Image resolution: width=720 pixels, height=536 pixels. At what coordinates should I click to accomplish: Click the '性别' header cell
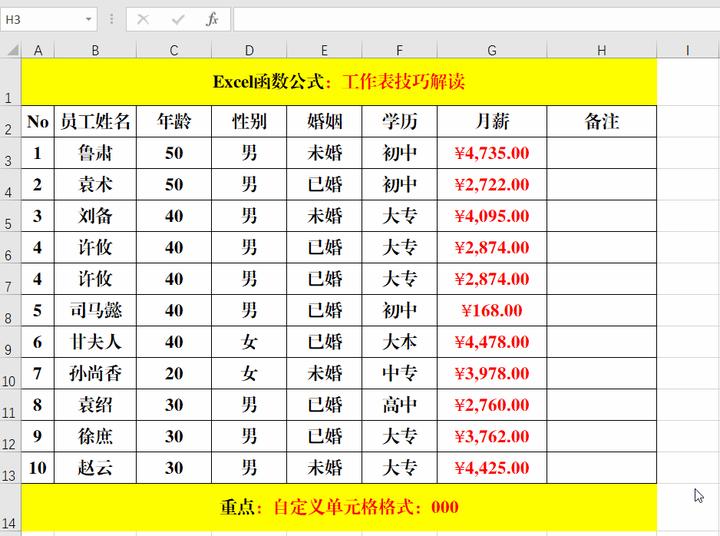[249, 121]
